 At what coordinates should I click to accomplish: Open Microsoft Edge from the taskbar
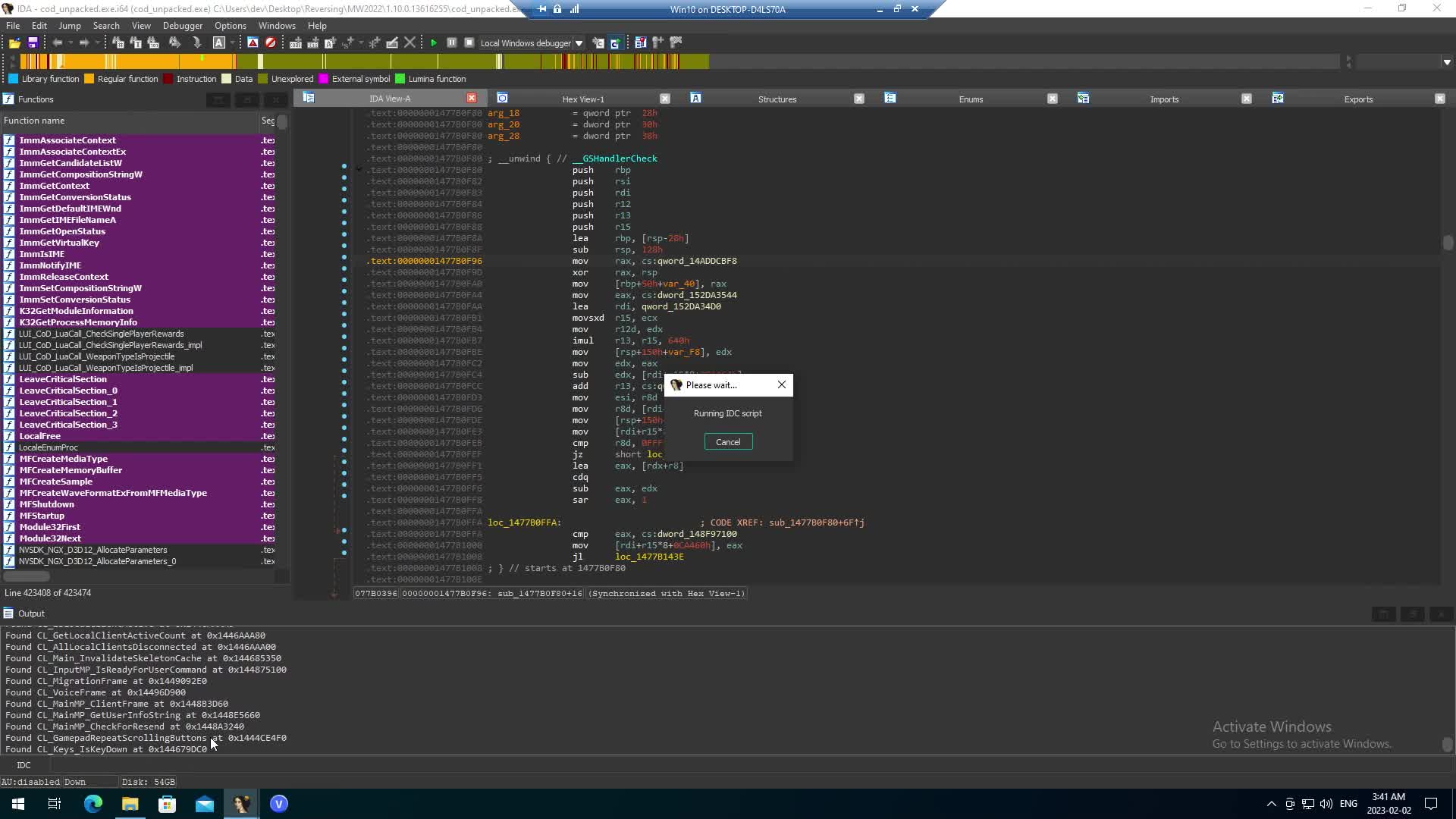click(x=93, y=804)
